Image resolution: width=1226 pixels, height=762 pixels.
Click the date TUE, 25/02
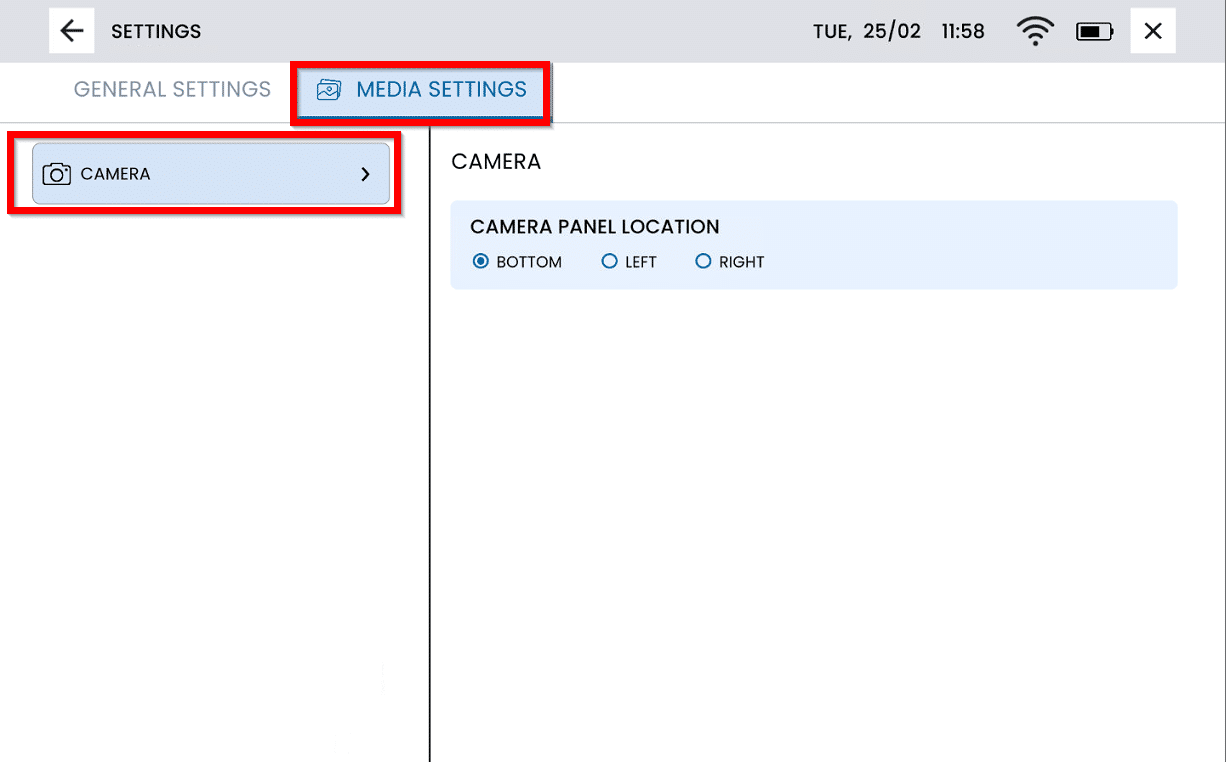tap(867, 32)
